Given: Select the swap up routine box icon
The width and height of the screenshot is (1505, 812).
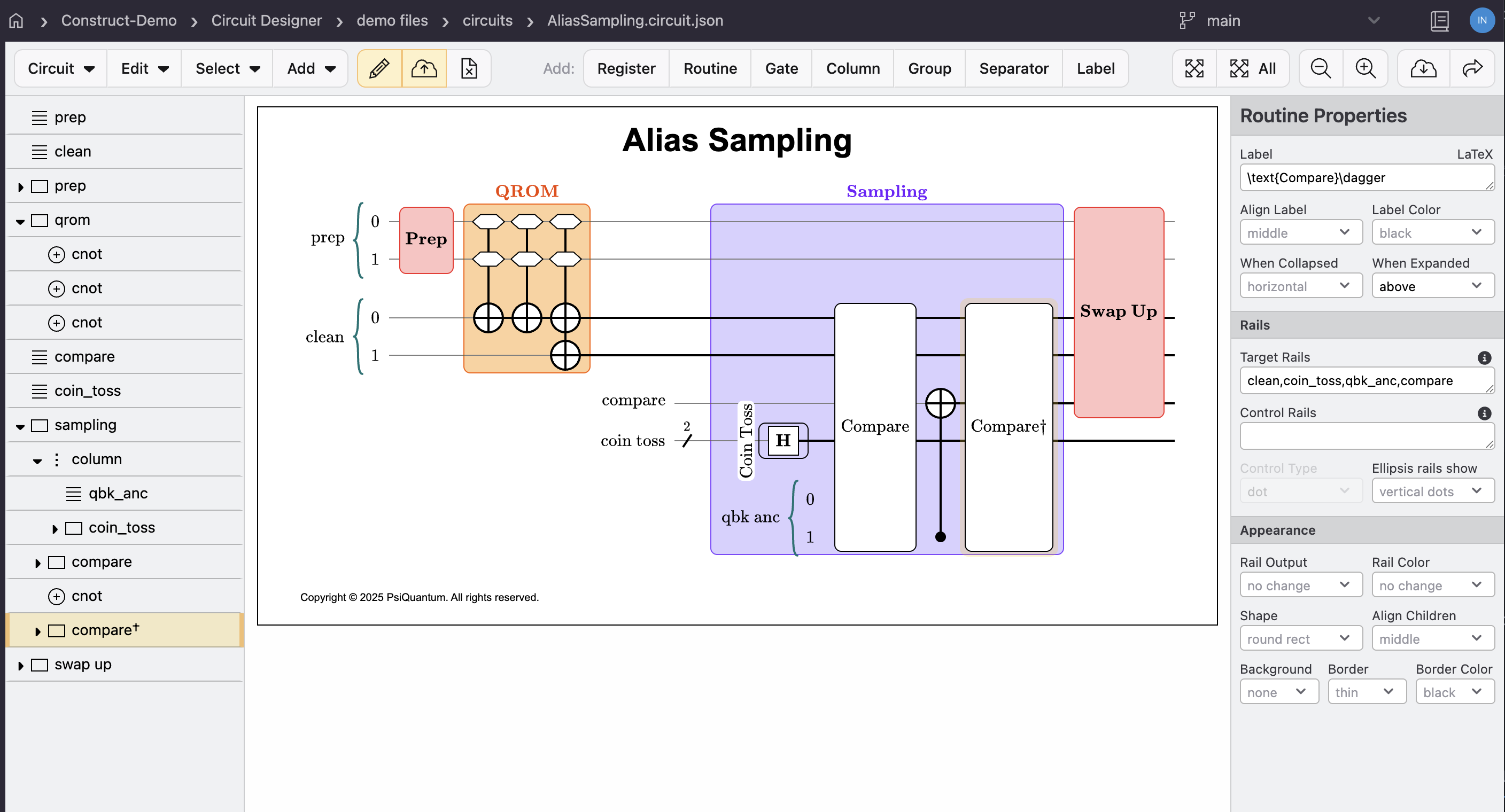Looking at the screenshot, I should pos(39,665).
